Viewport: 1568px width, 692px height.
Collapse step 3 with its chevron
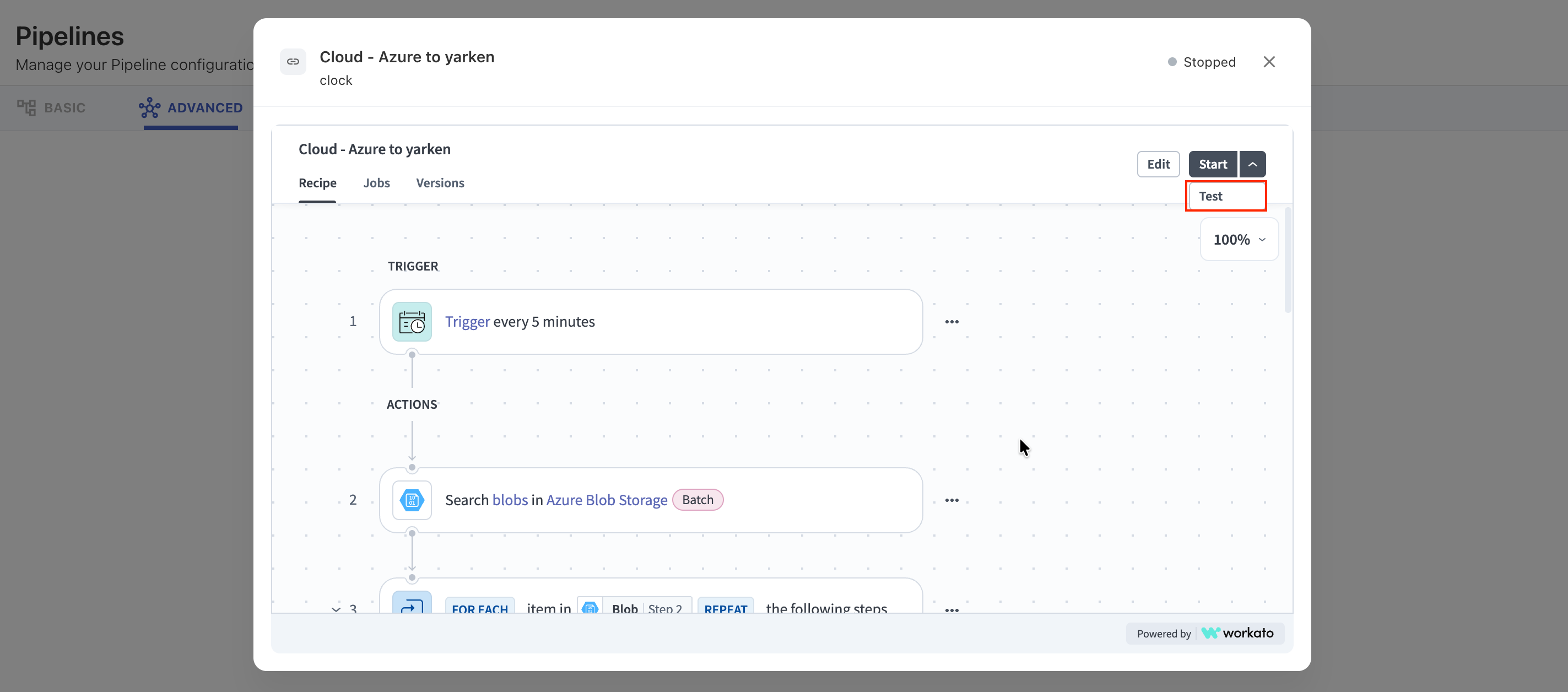point(336,609)
